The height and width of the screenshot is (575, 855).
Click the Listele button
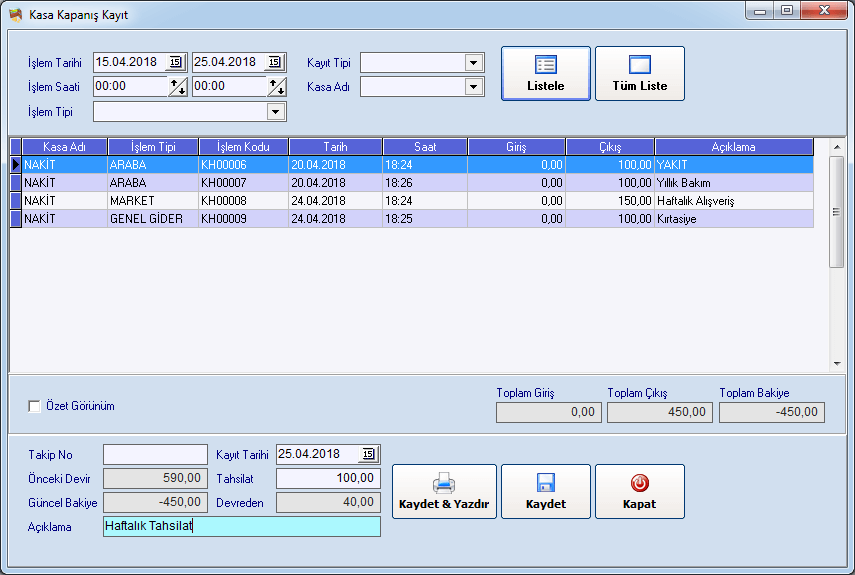point(546,74)
